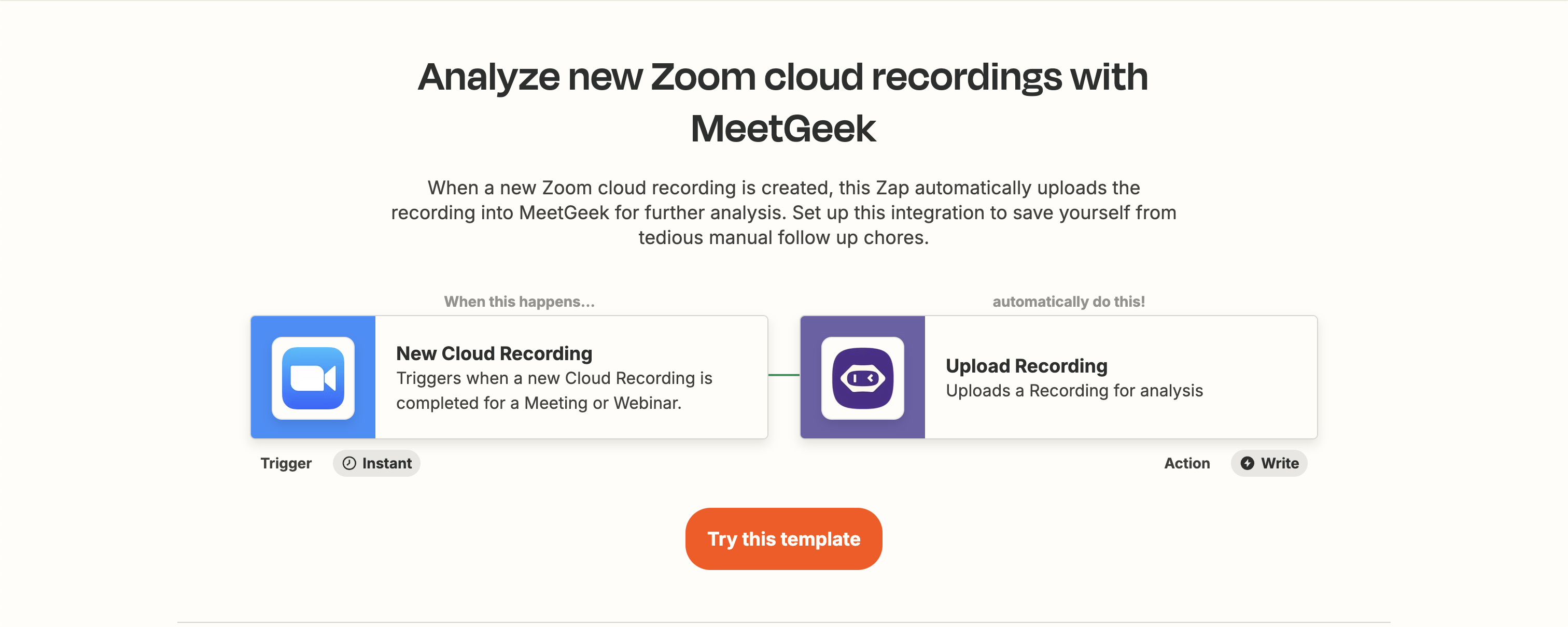The height and width of the screenshot is (627, 1568).
Task: Click the trigger description mentioning Meeting or Webinar
Action: [x=553, y=390]
